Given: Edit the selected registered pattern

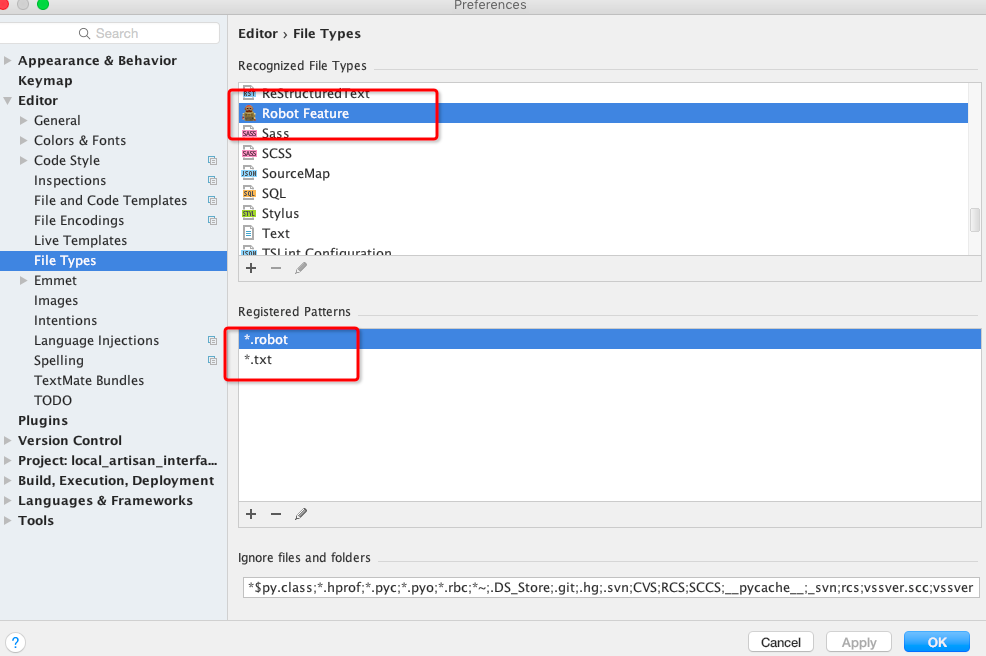Looking at the screenshot, I should click(x=301, y=514).
